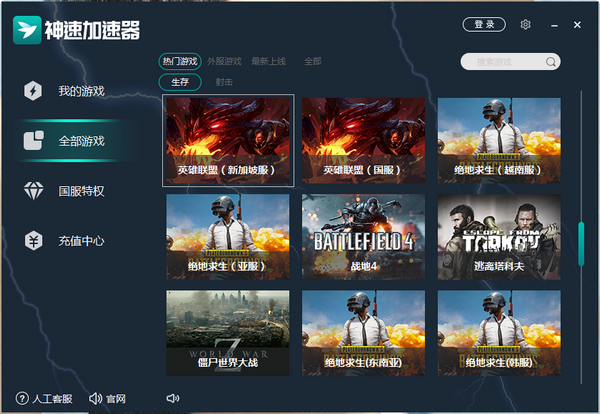Click the question mark help icon

22,398
